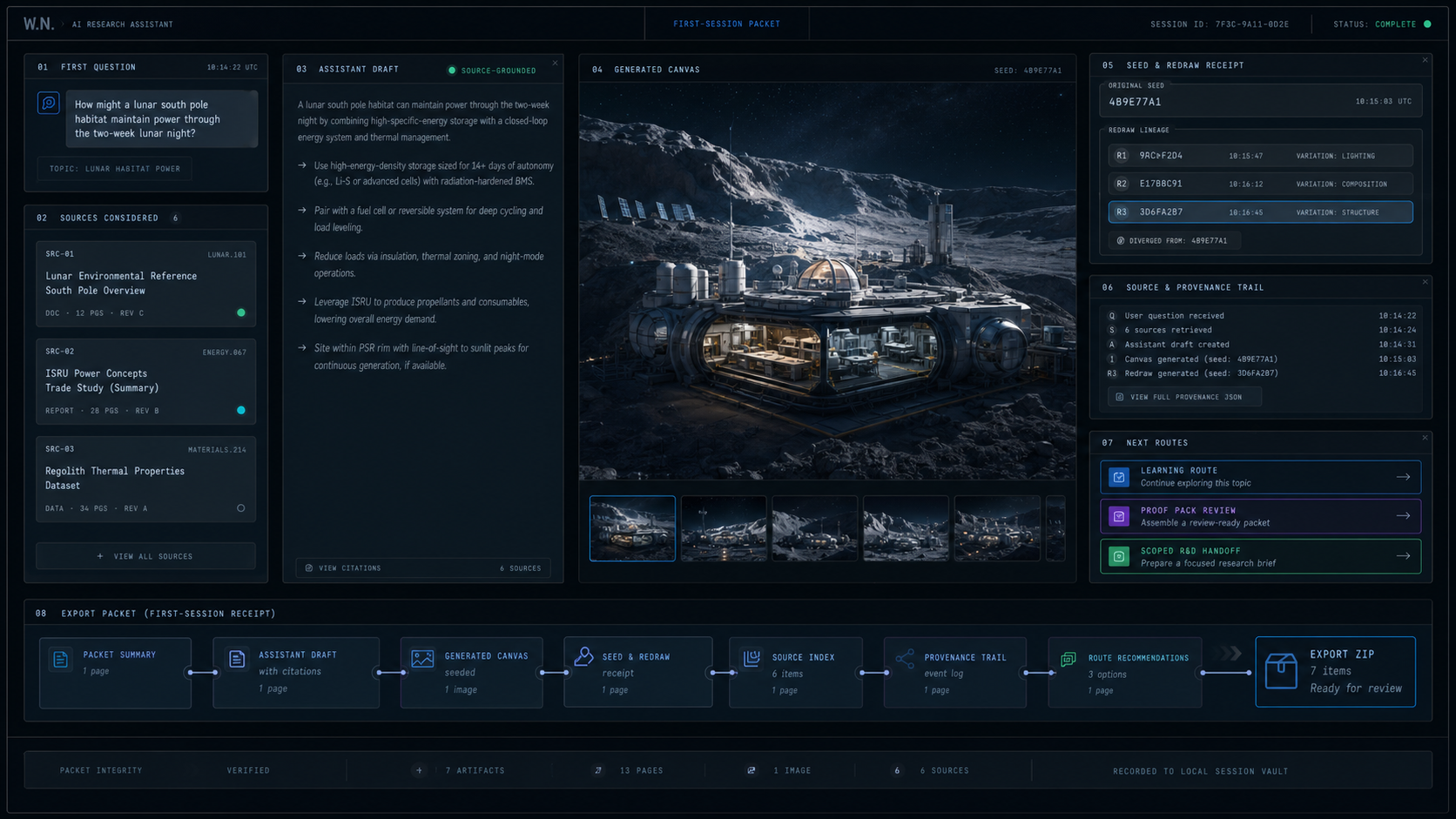This screenshot has width=1456, height=819.
Task: Click the main lunar habitat canvas image
Action: point(827,281)
